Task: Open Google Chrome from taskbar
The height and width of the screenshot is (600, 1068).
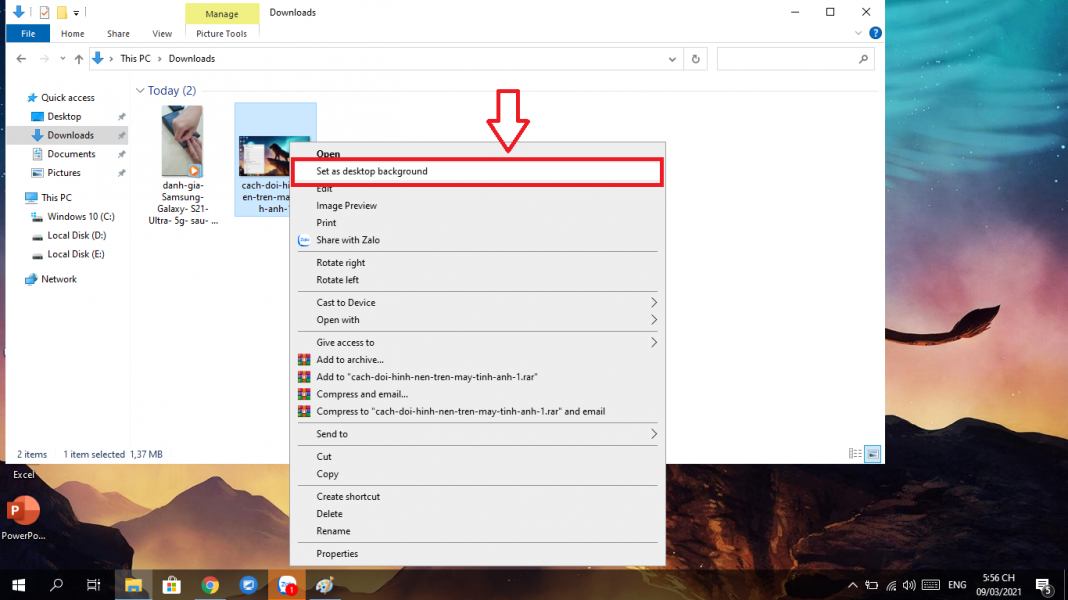Action: pos(210,585)
